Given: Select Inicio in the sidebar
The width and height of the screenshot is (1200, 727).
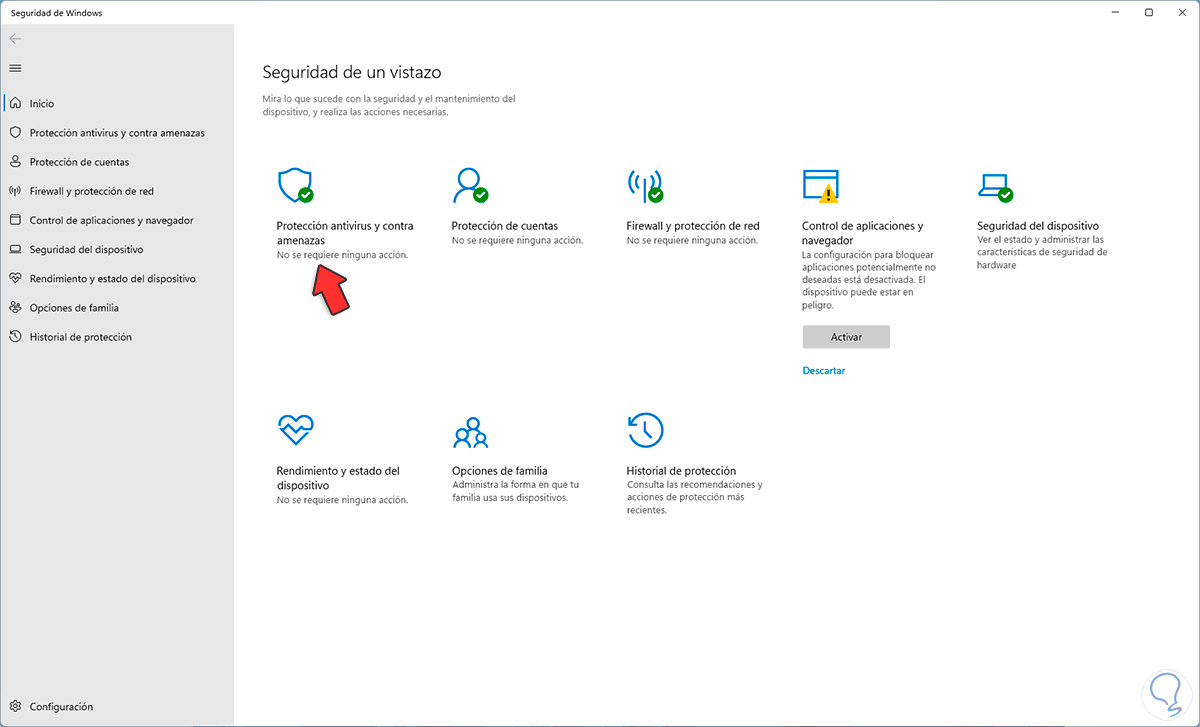Looking at the screenshot, I should [42, 103].
